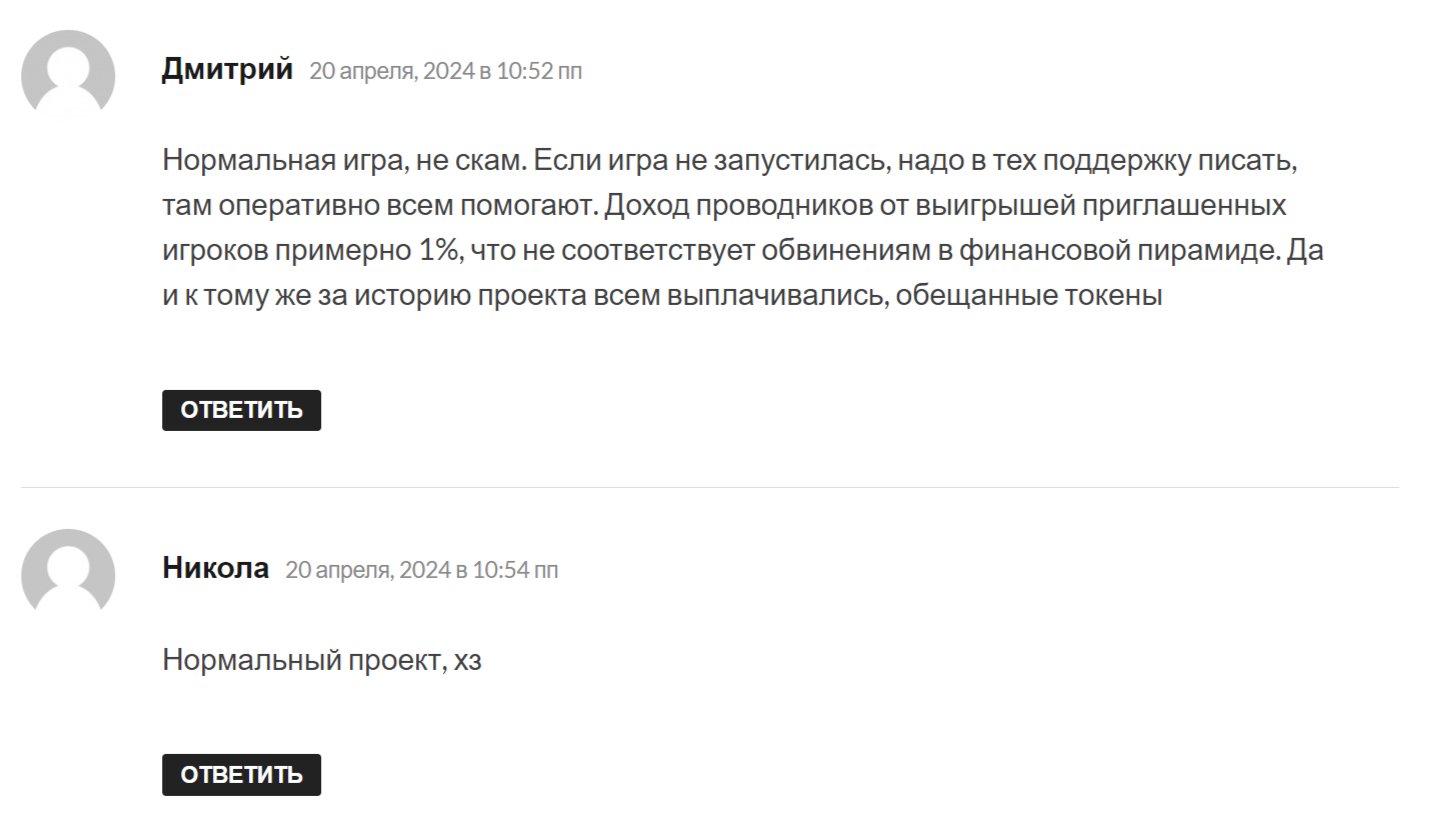Click the word "обвинениям" in the comment
The height and width of the screenshot is (834, 1432).
[845, 251]
